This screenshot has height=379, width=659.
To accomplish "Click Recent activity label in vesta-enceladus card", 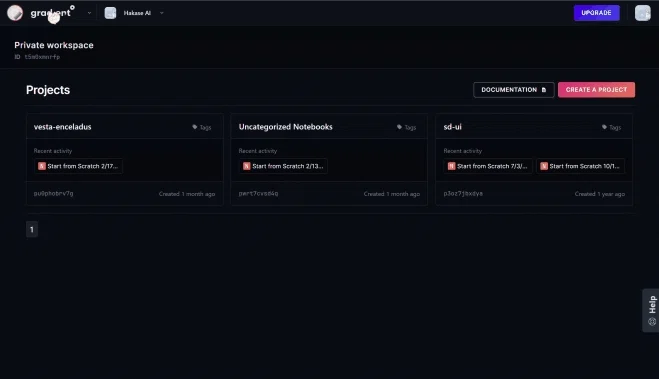I will pyautogui.click(x=53, y=151).
